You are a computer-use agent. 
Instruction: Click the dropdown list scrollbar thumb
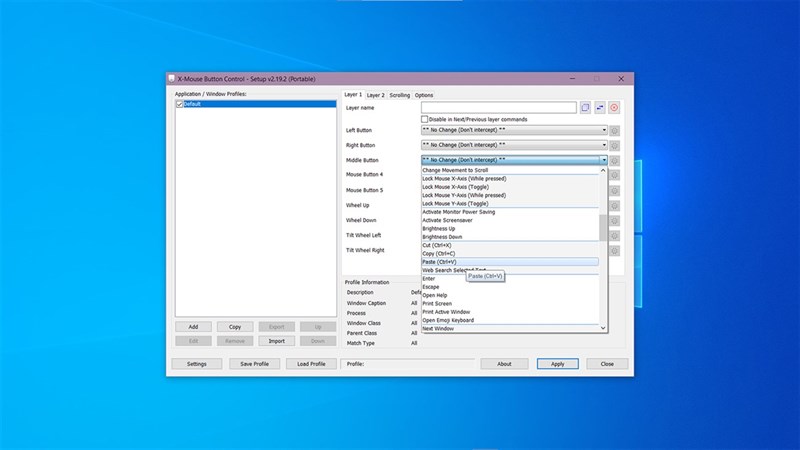point(604,228)
